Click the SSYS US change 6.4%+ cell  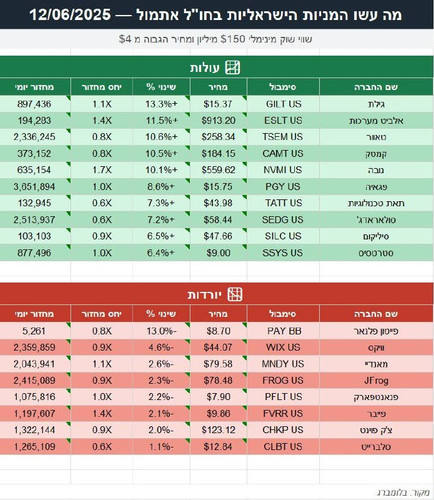point(161,253)
